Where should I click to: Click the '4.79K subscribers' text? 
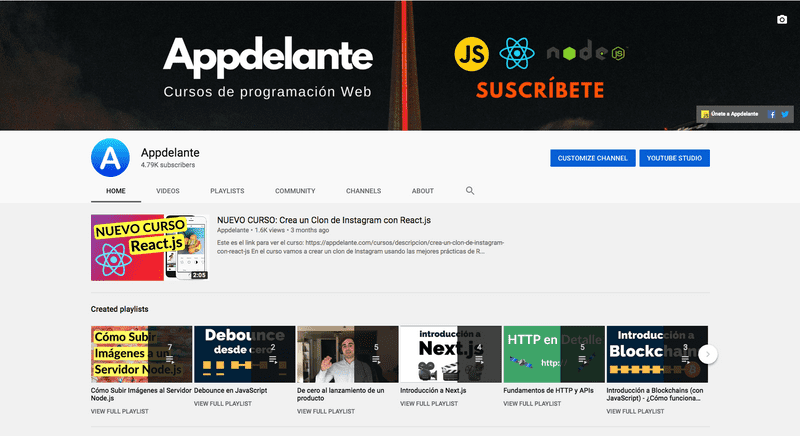point(168,165)
